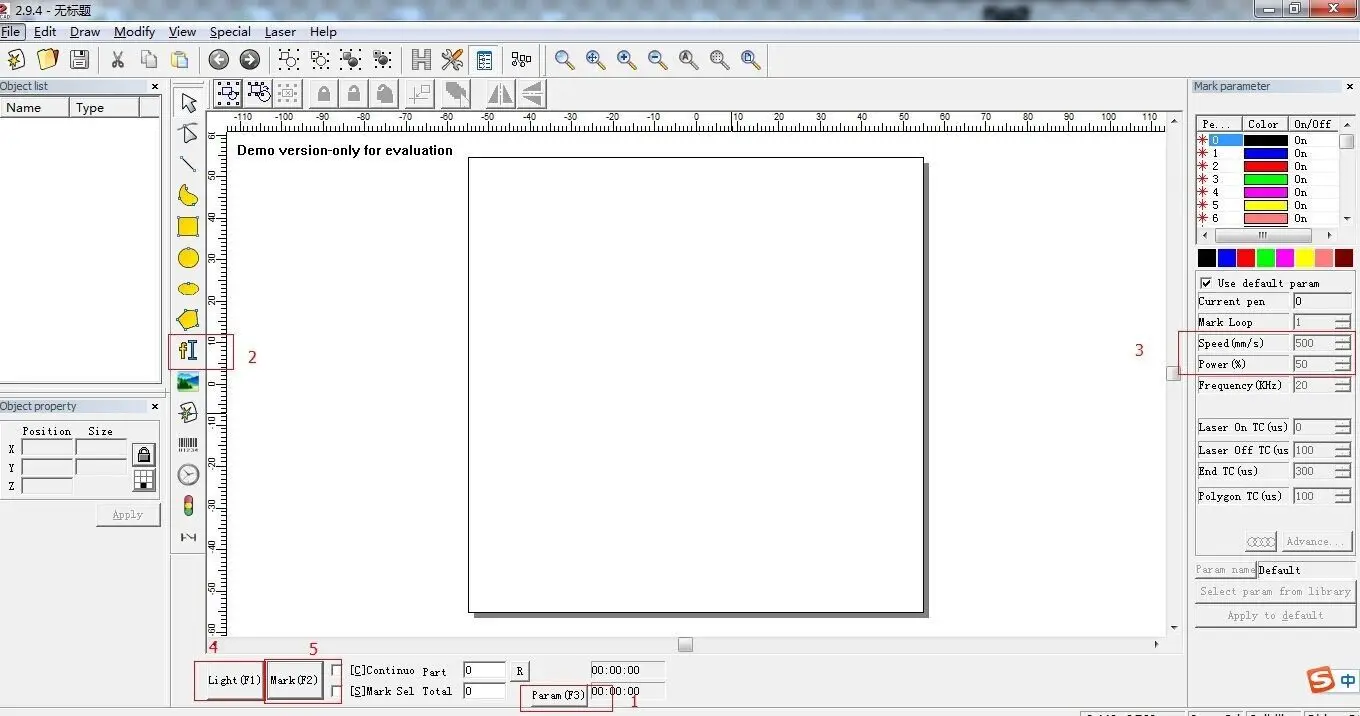Screen dimensions: 1360x716
Task: Click the Part count input field
Action: click(484, 670)
